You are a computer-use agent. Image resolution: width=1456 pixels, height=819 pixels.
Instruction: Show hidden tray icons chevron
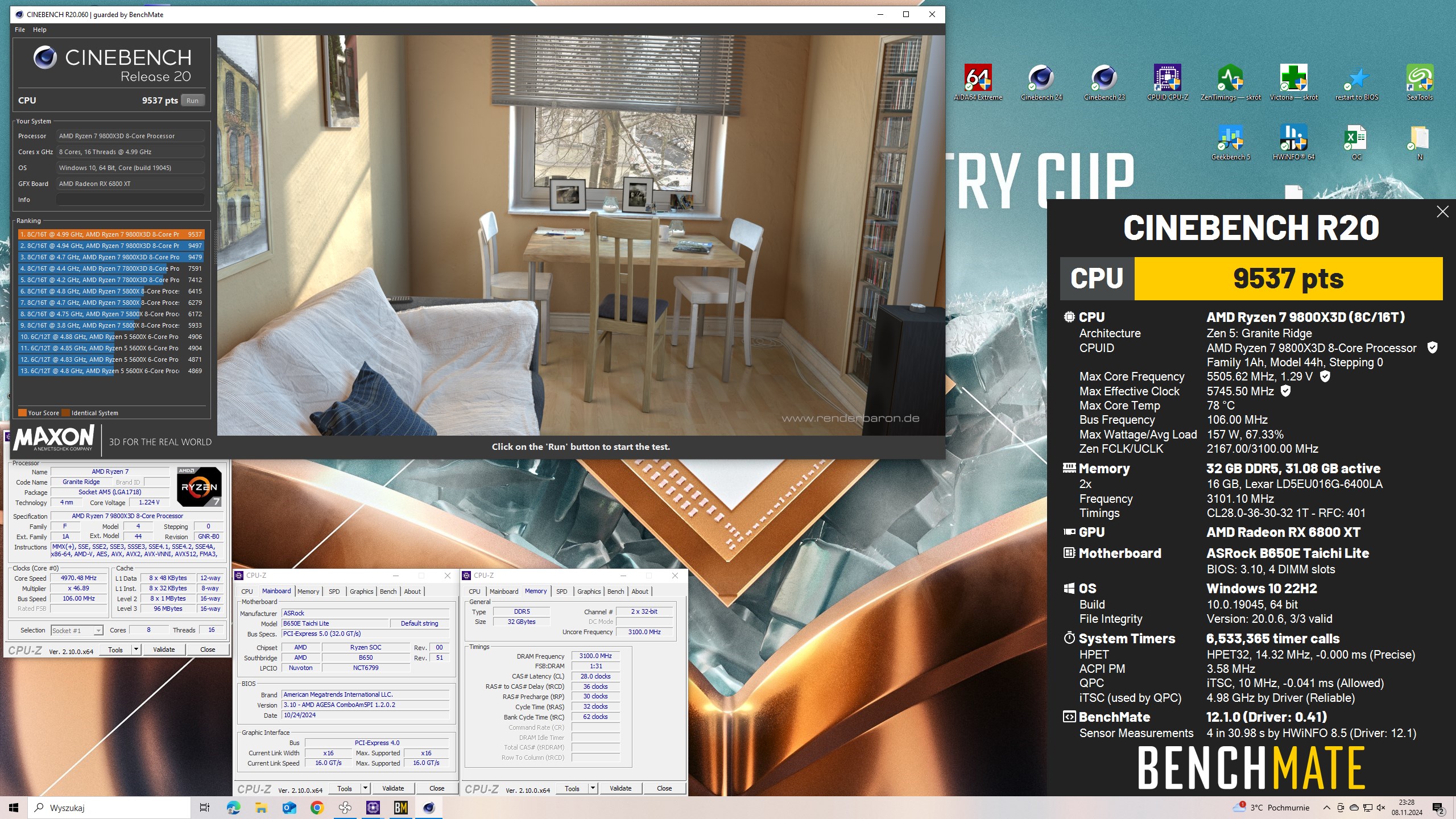[x=1327, y=808]
